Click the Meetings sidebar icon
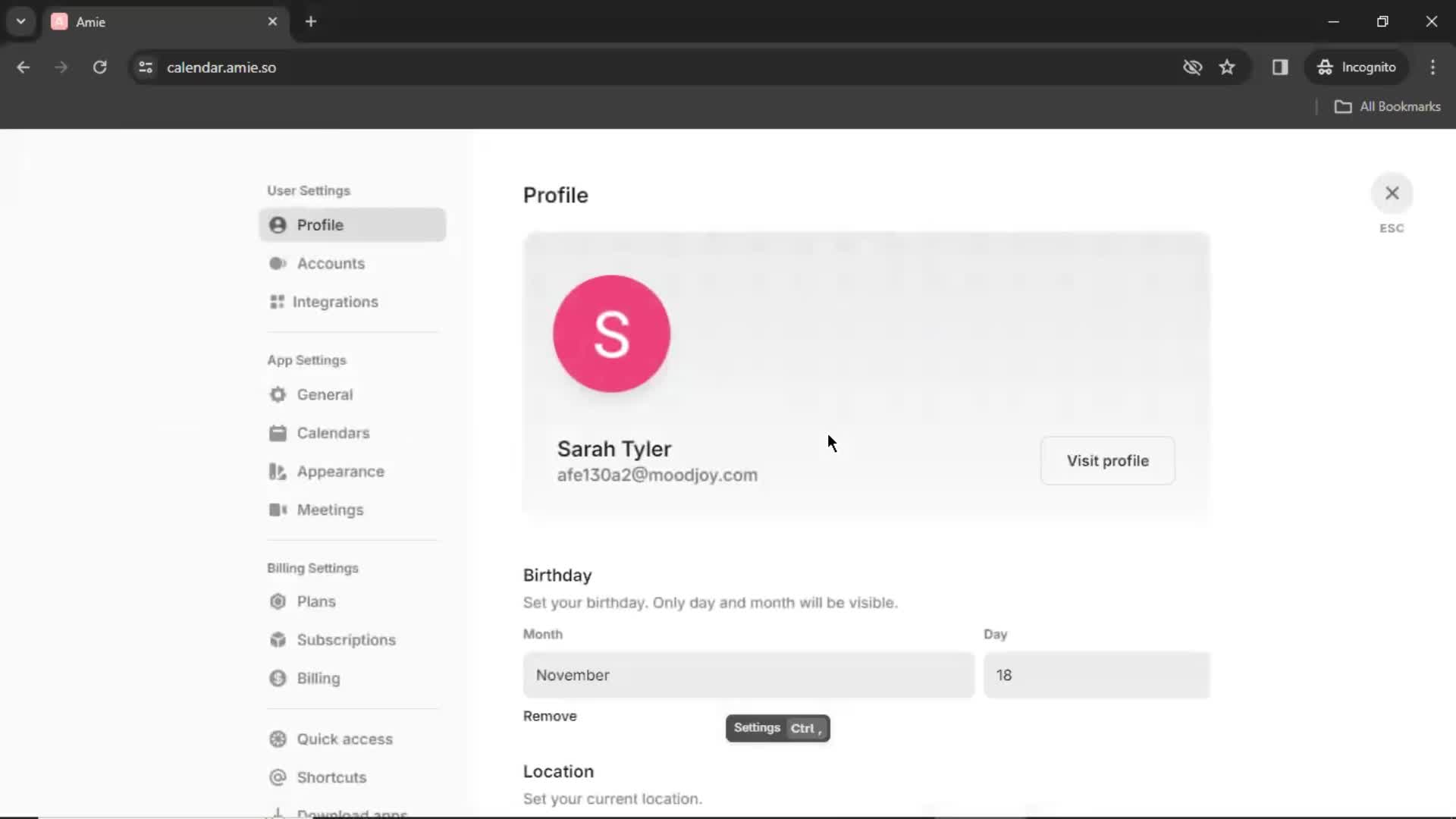The image size is (1456, 819). tap(279, 509)
